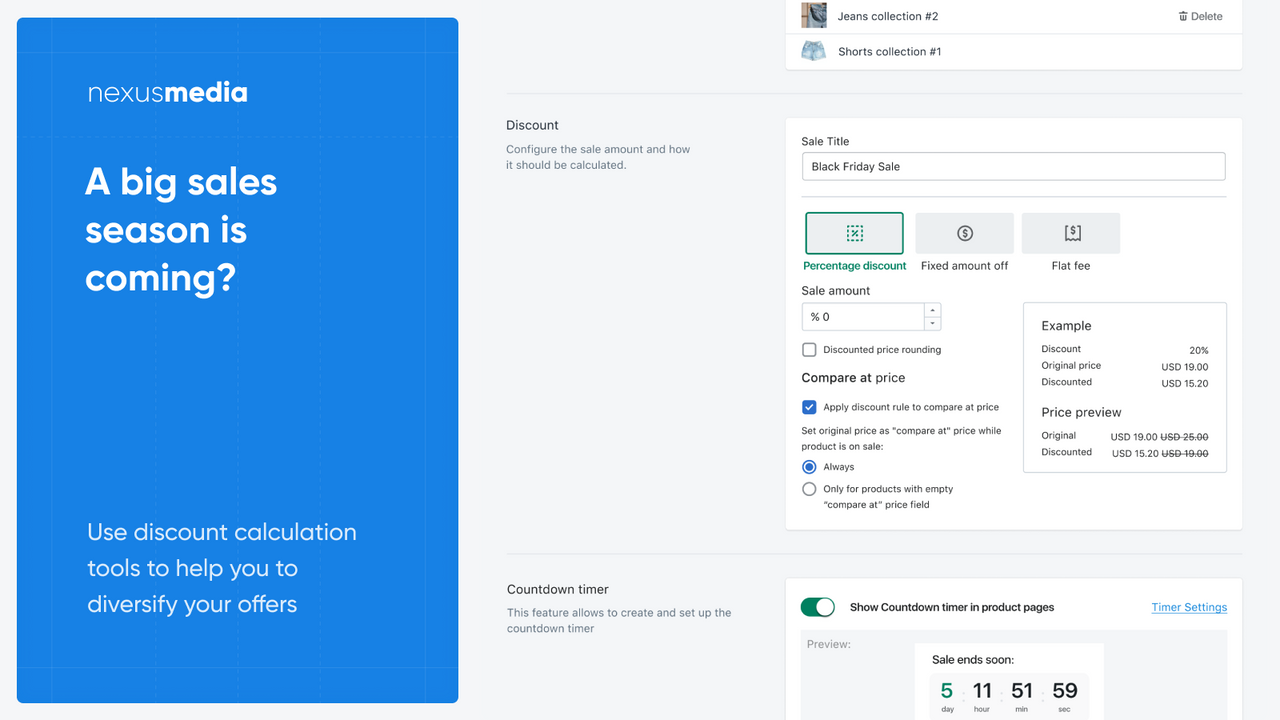This screenshot has width=1280, height=720.
Task: Click the countdown timer days value
Action: coord(946,690)
